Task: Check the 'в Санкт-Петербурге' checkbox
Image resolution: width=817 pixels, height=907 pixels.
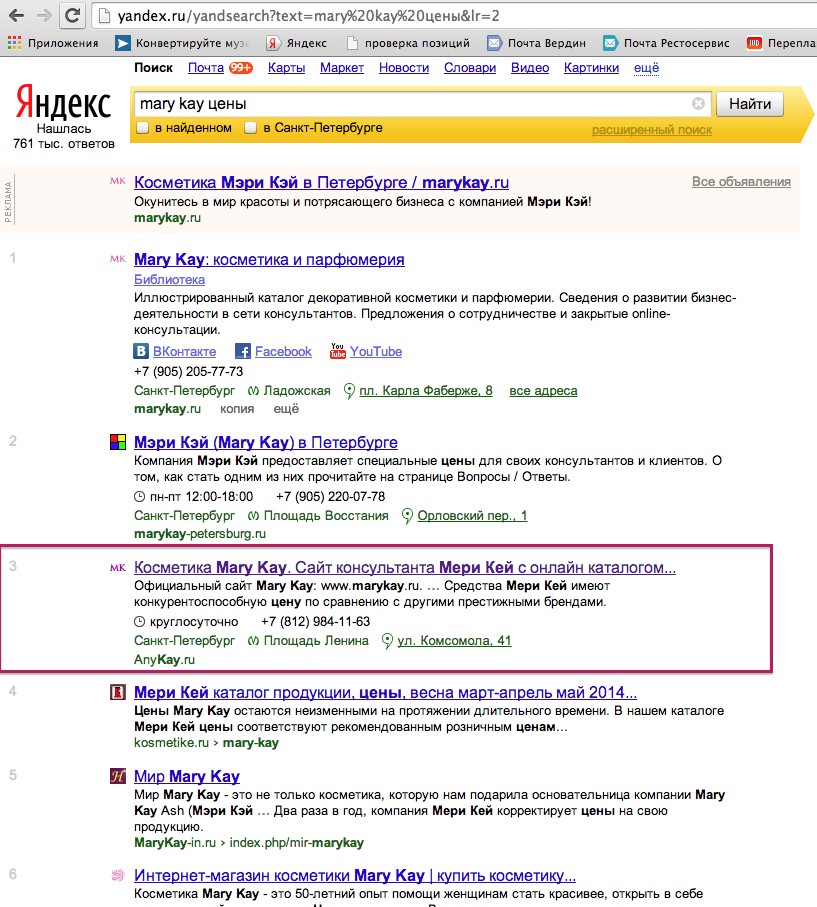Action: click(x=251, y=128)
